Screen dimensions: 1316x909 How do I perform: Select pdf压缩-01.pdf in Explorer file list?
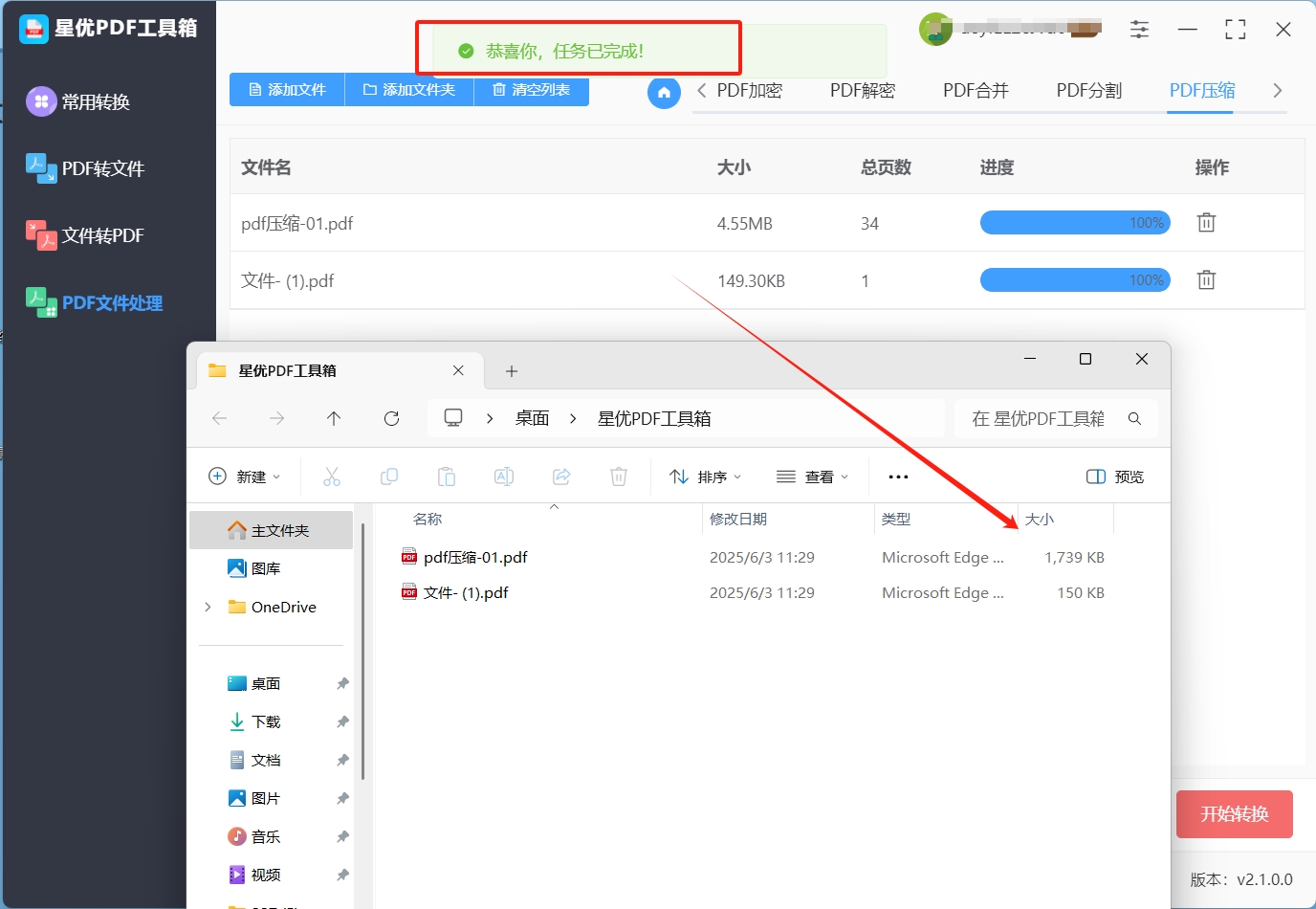(475, 557)
